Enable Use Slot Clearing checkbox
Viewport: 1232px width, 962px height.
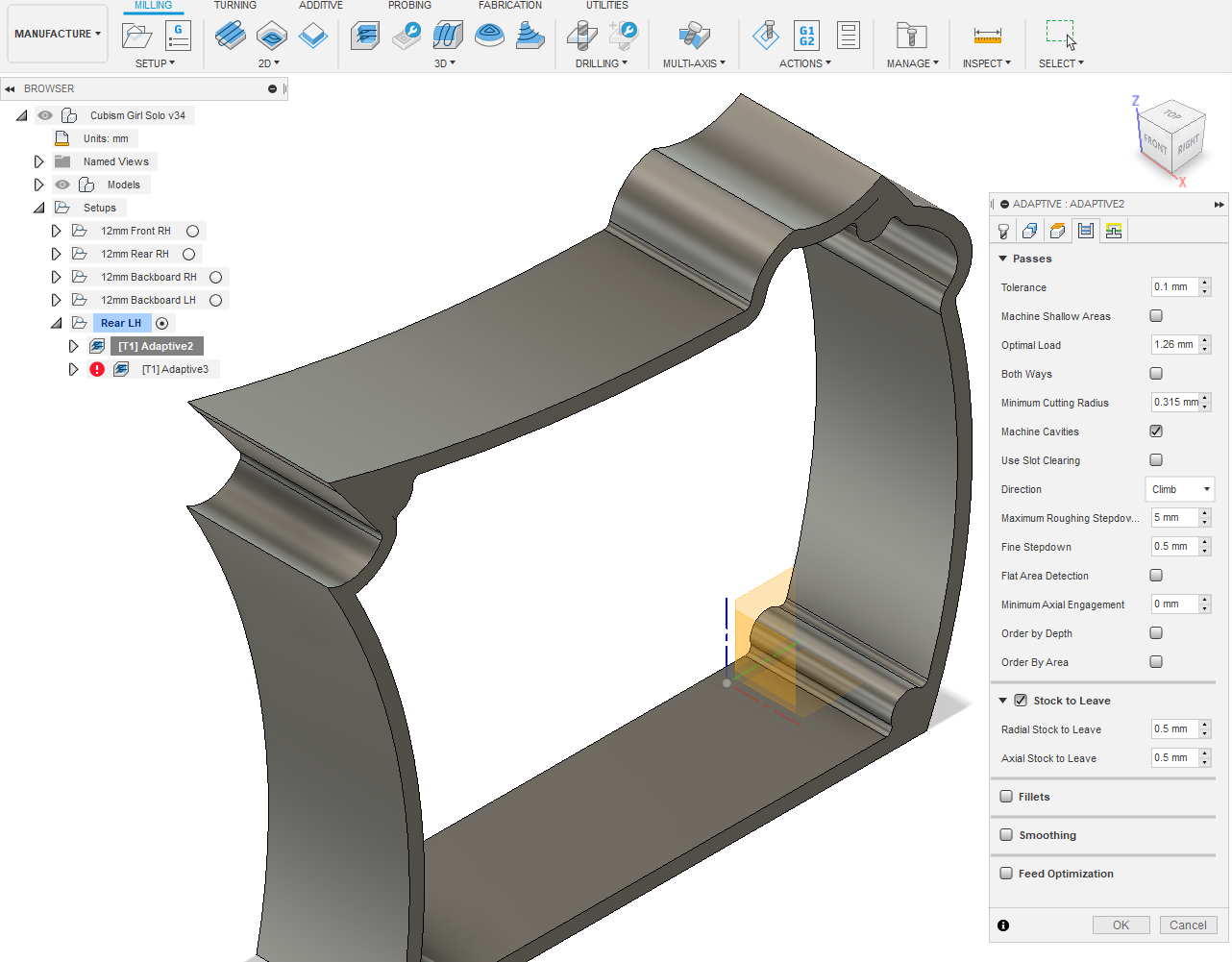[1156, 459]
